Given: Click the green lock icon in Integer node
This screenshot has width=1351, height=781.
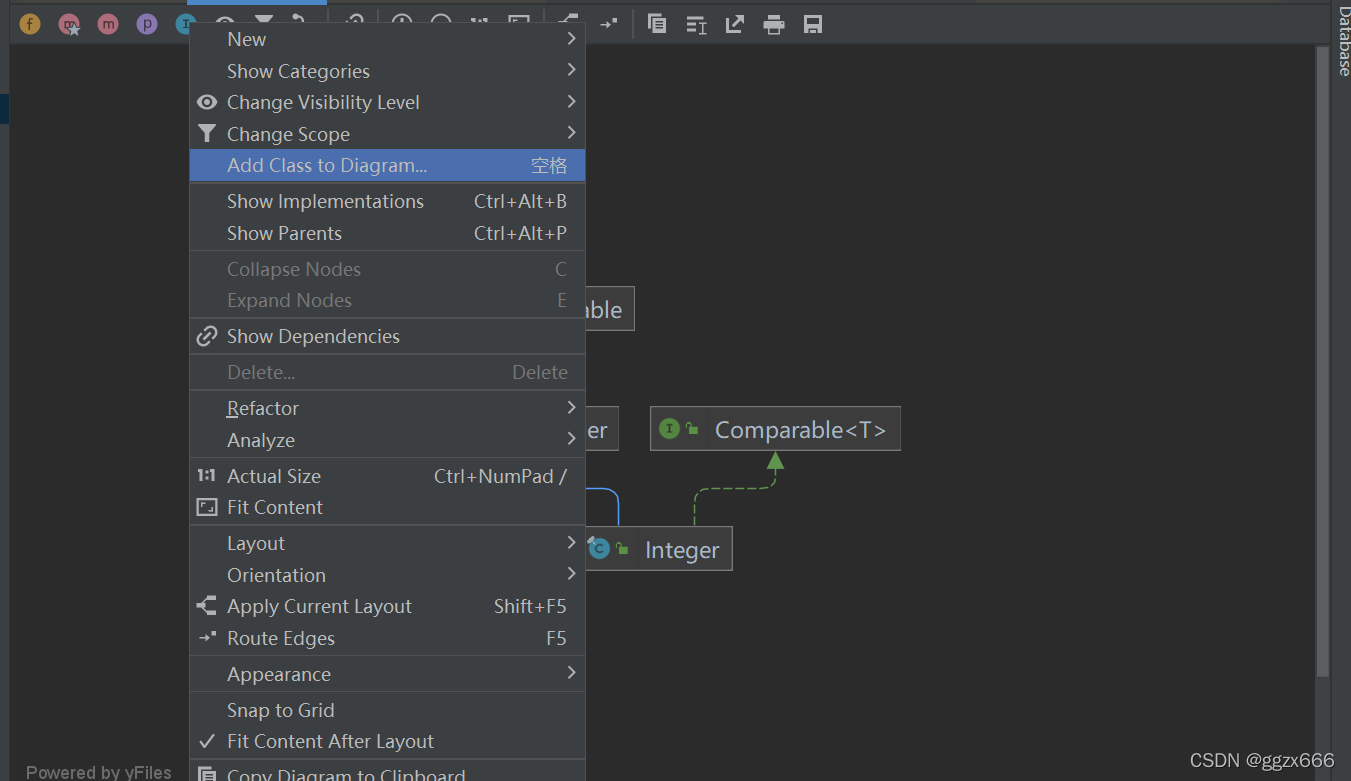Looking at the screenshot, I should 622,548.
